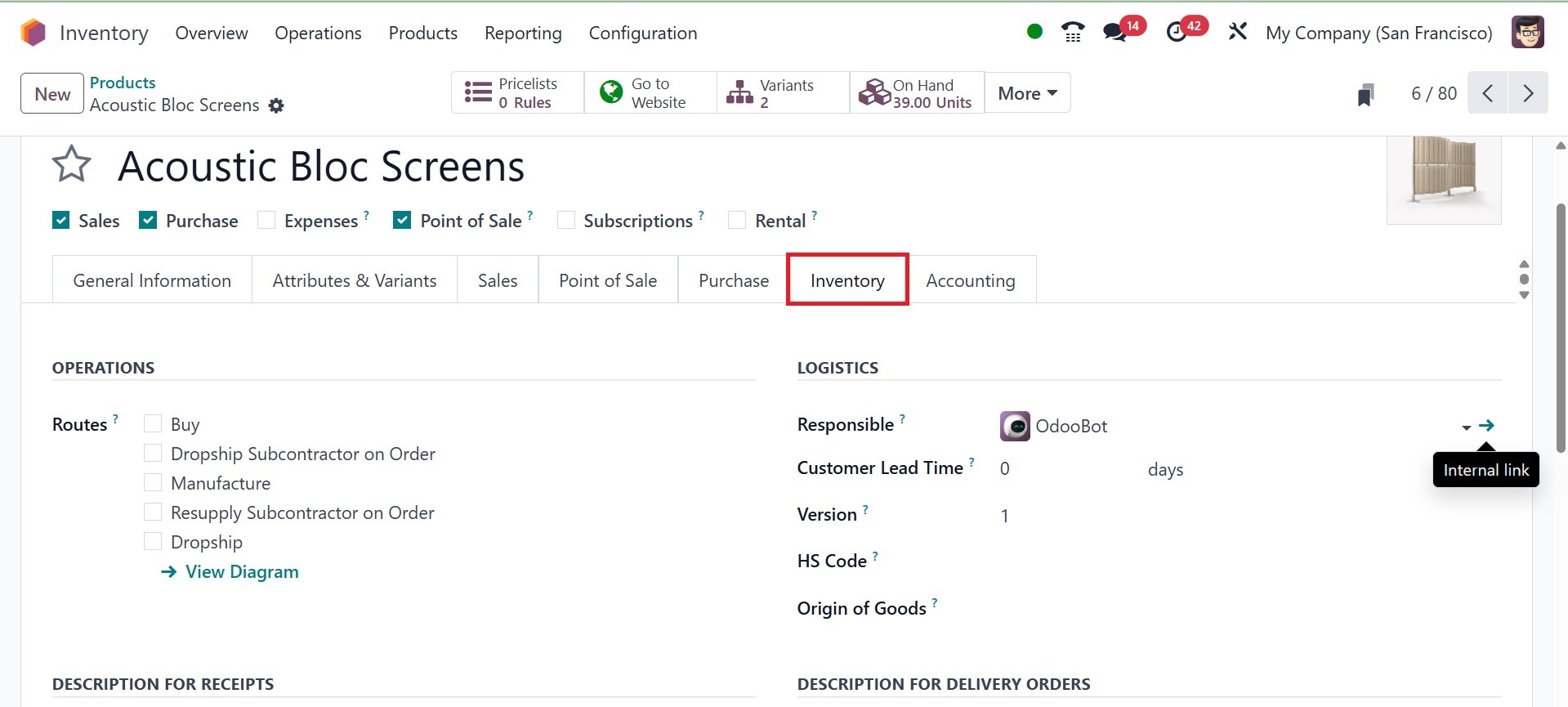Image resolution: width=1568 pixels, height=707 pixels.
Task: Expand the More actions dropdown
Action: coord(1027,93)
